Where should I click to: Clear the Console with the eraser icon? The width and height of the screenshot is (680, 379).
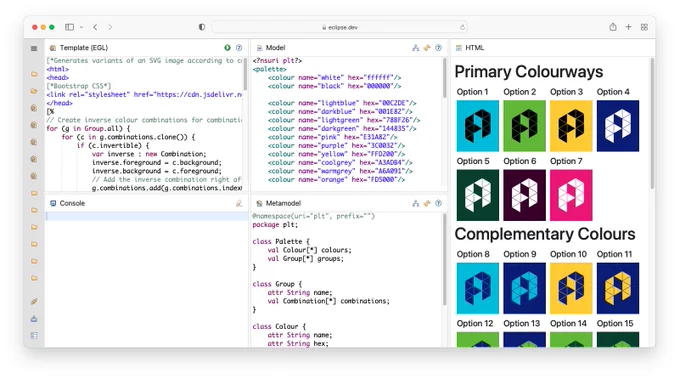click(239, 203)
